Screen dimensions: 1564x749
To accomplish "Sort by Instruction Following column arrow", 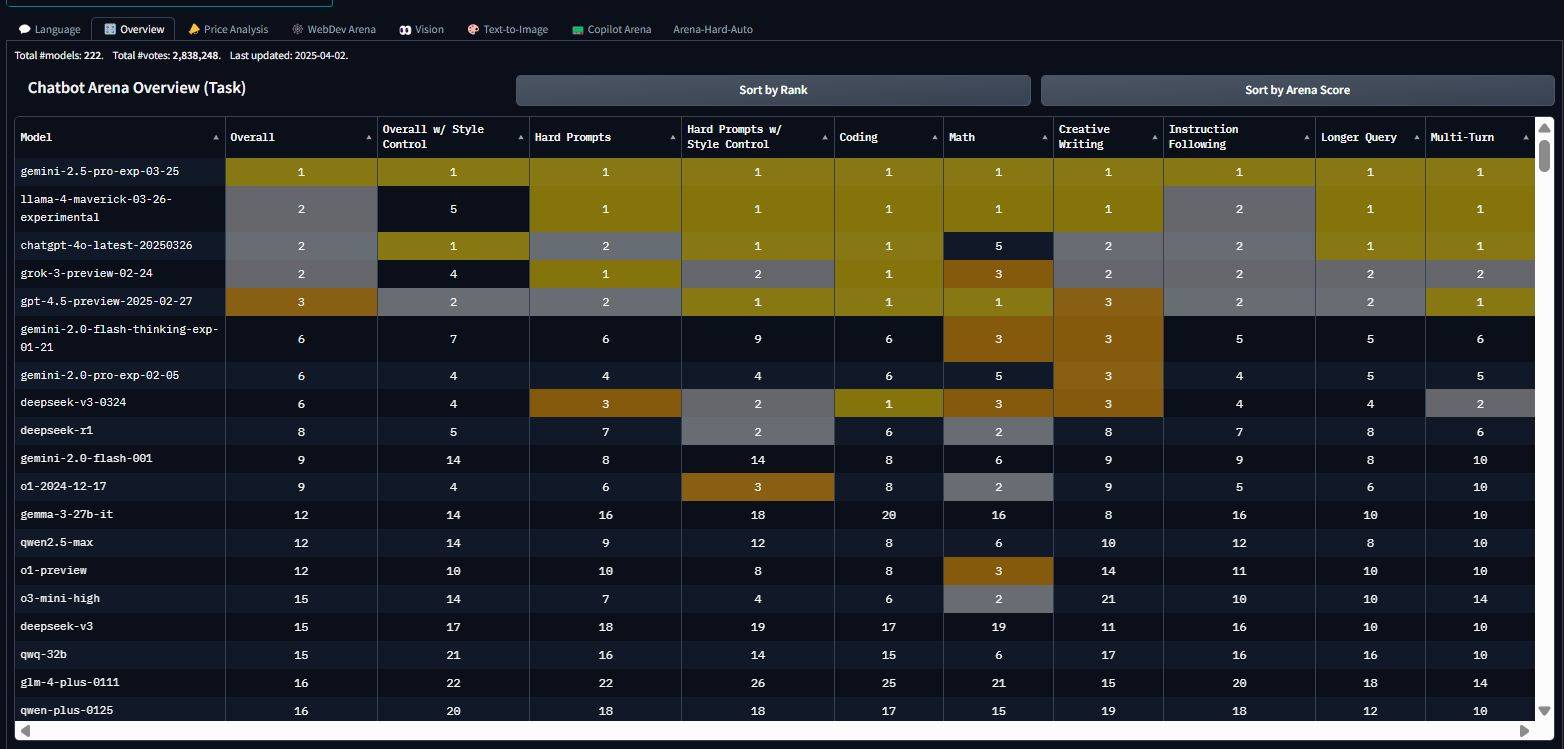I will [x=1306, y=137].
